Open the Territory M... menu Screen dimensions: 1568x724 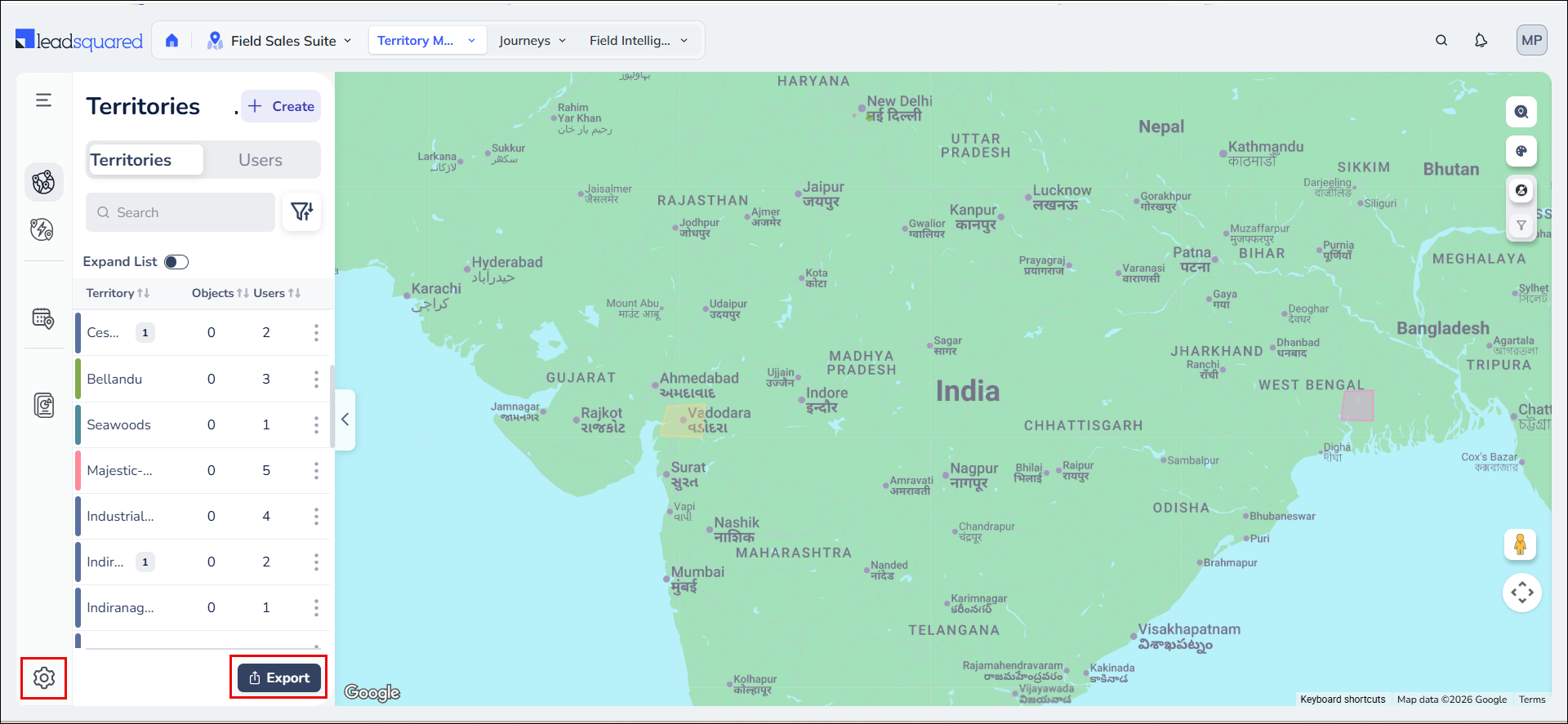(426, 41)
